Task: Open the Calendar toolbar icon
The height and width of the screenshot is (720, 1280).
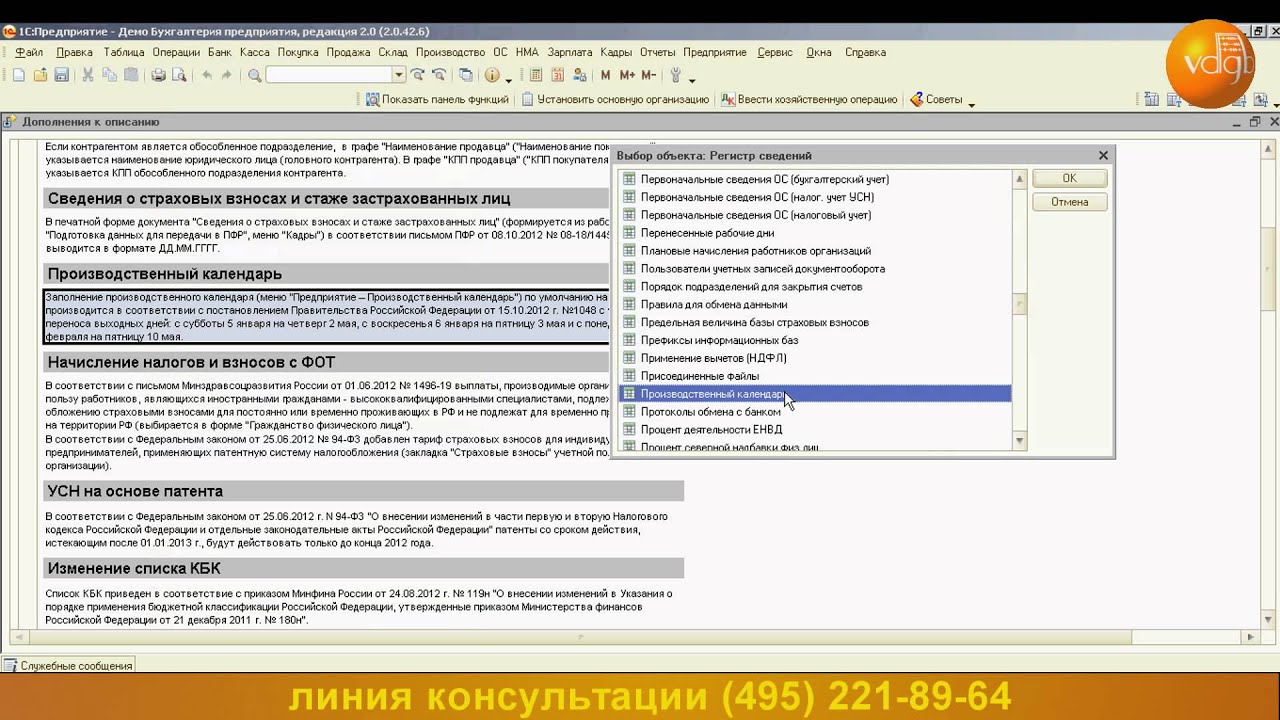Action: (x=558, y=75)
